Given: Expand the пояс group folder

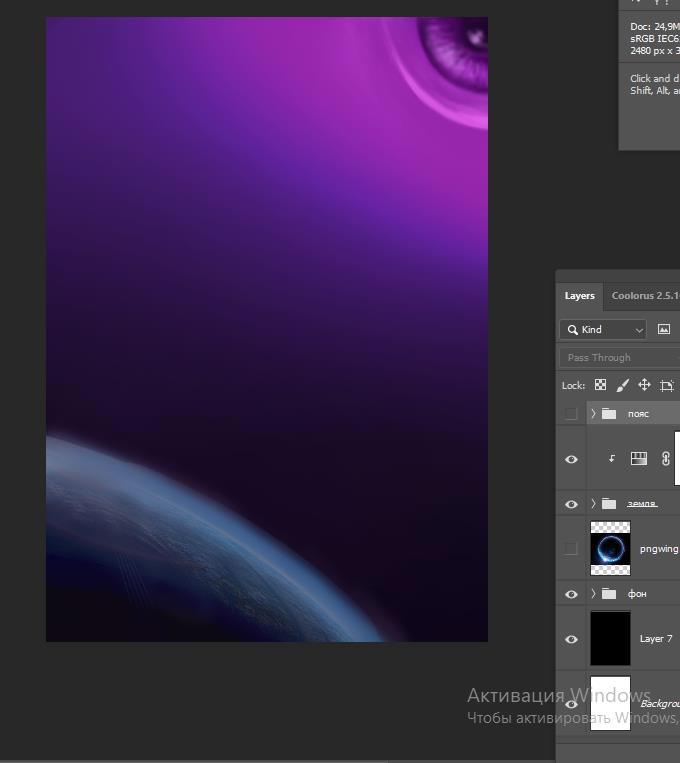Looking at the screenshot, I should point(593,413).
